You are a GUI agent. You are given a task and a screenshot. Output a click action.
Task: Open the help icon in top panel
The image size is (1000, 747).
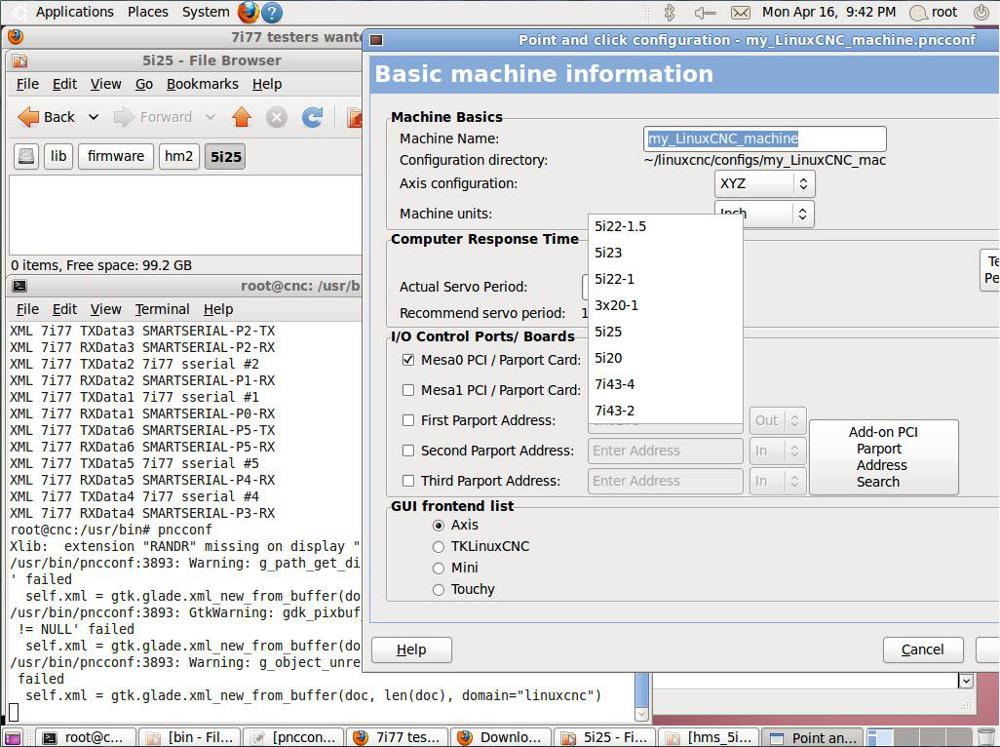[x=272, y=12]
